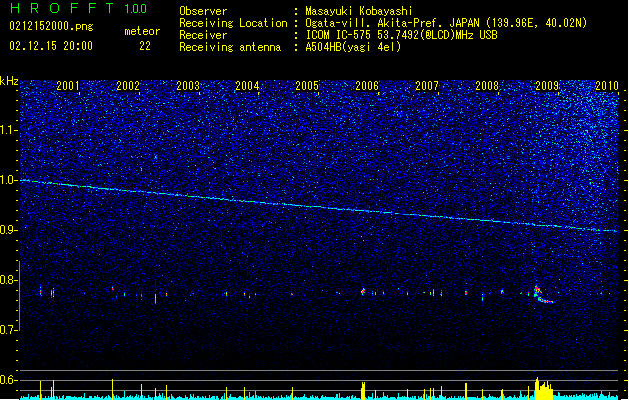Click the 2005 time marker
629x400 pixels.
[307, 85]
